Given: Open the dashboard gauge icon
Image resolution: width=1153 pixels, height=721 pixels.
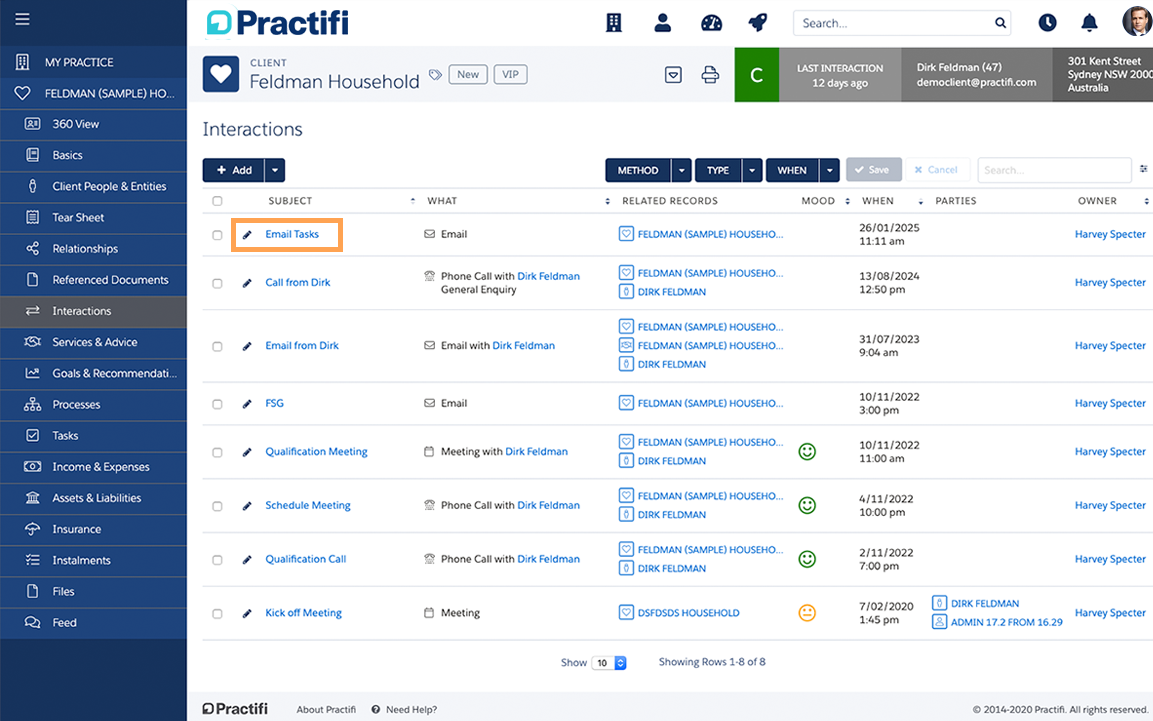Looking at the screenshot, I should coord(711,23).
